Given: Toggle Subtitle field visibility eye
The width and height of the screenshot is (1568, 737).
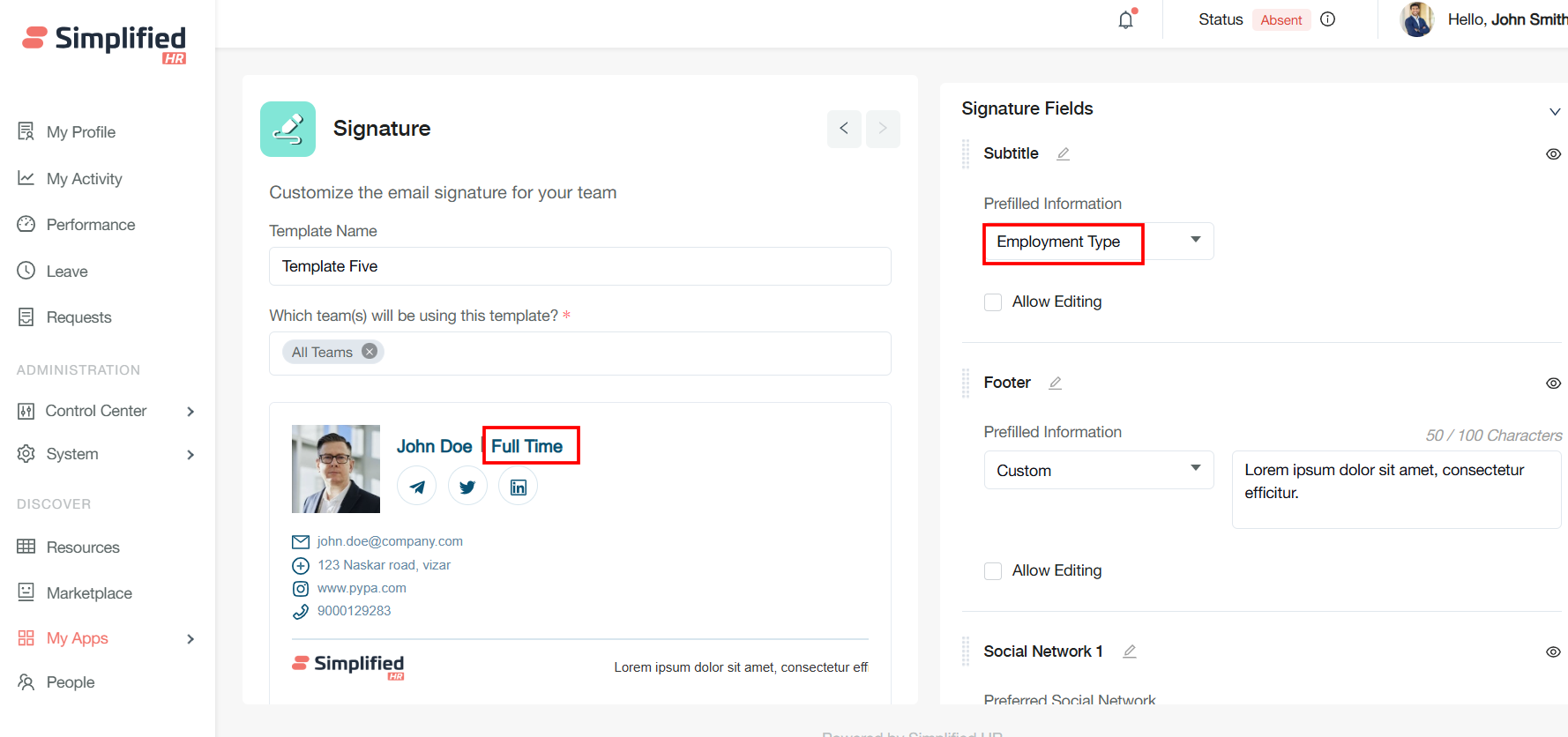Looking at the screenshot, I should (x=1553, y=154).
